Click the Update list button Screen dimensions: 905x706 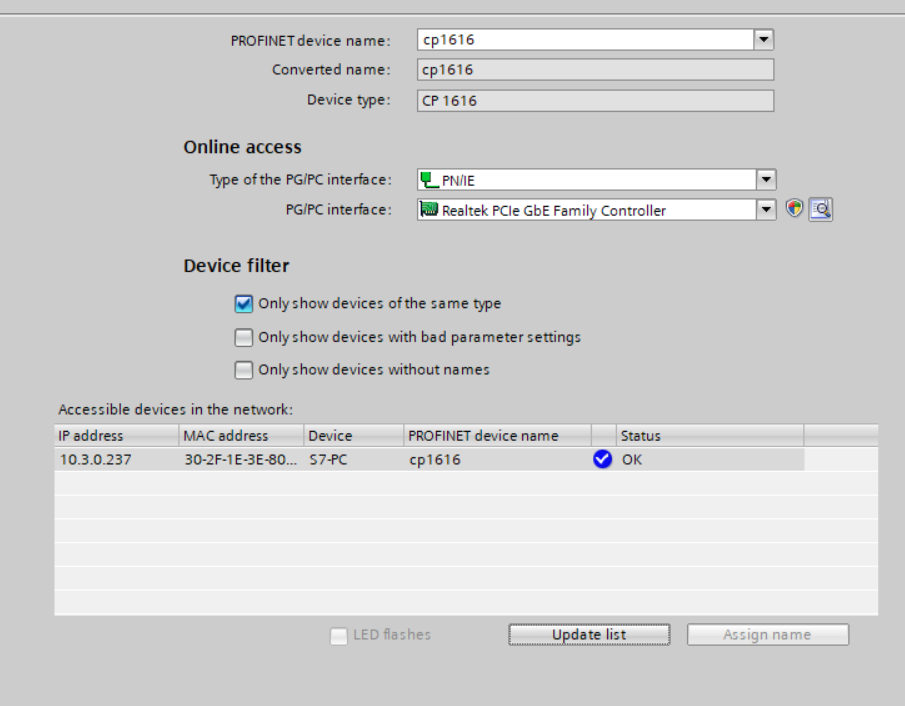(x=589, y=634)
